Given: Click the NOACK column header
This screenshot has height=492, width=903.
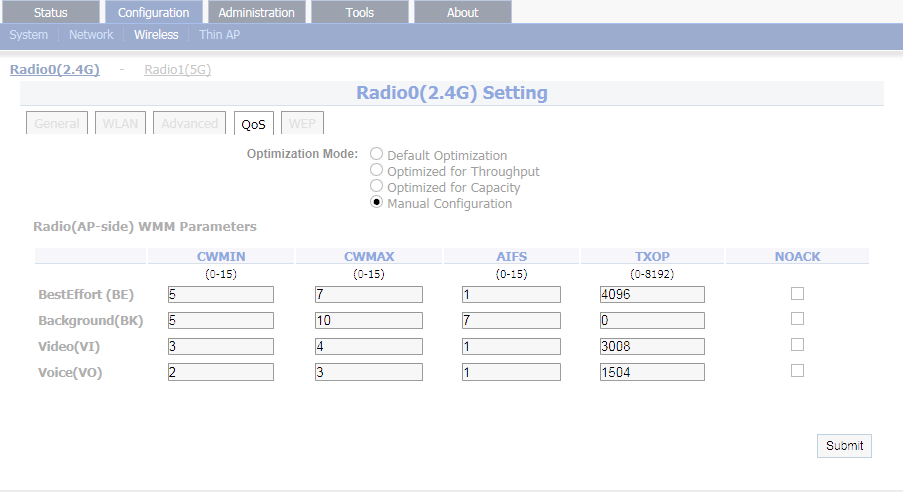Looking at the screenshot, I should coord(797,256).
